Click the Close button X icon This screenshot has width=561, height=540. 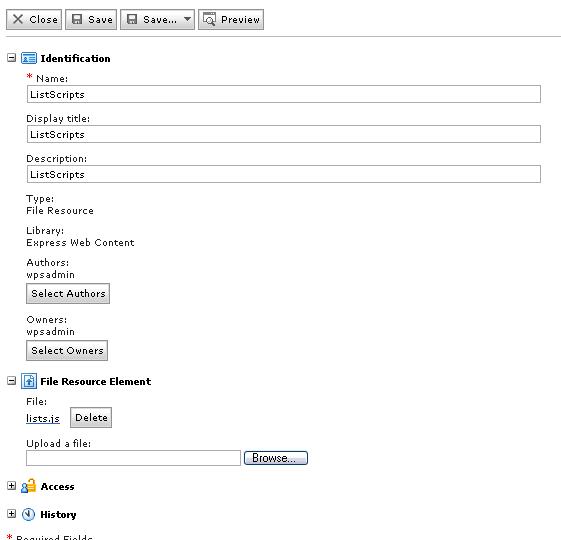(18, 19)
